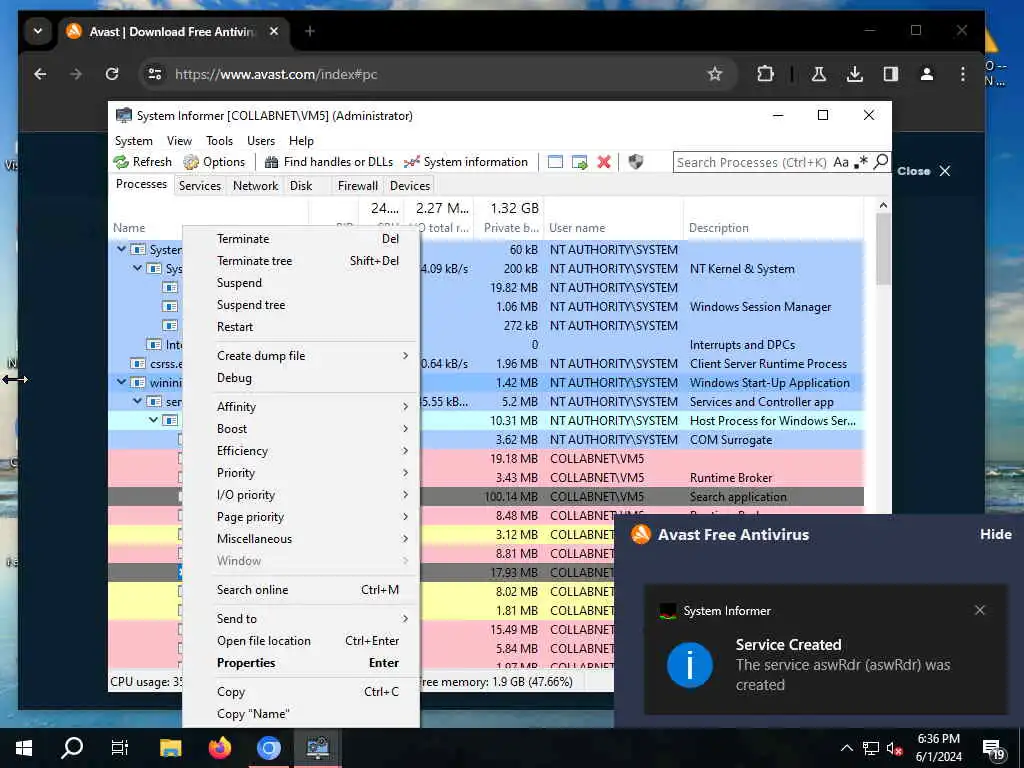Sort by the Description column header

pyautogui.click(x=775, y=228)
